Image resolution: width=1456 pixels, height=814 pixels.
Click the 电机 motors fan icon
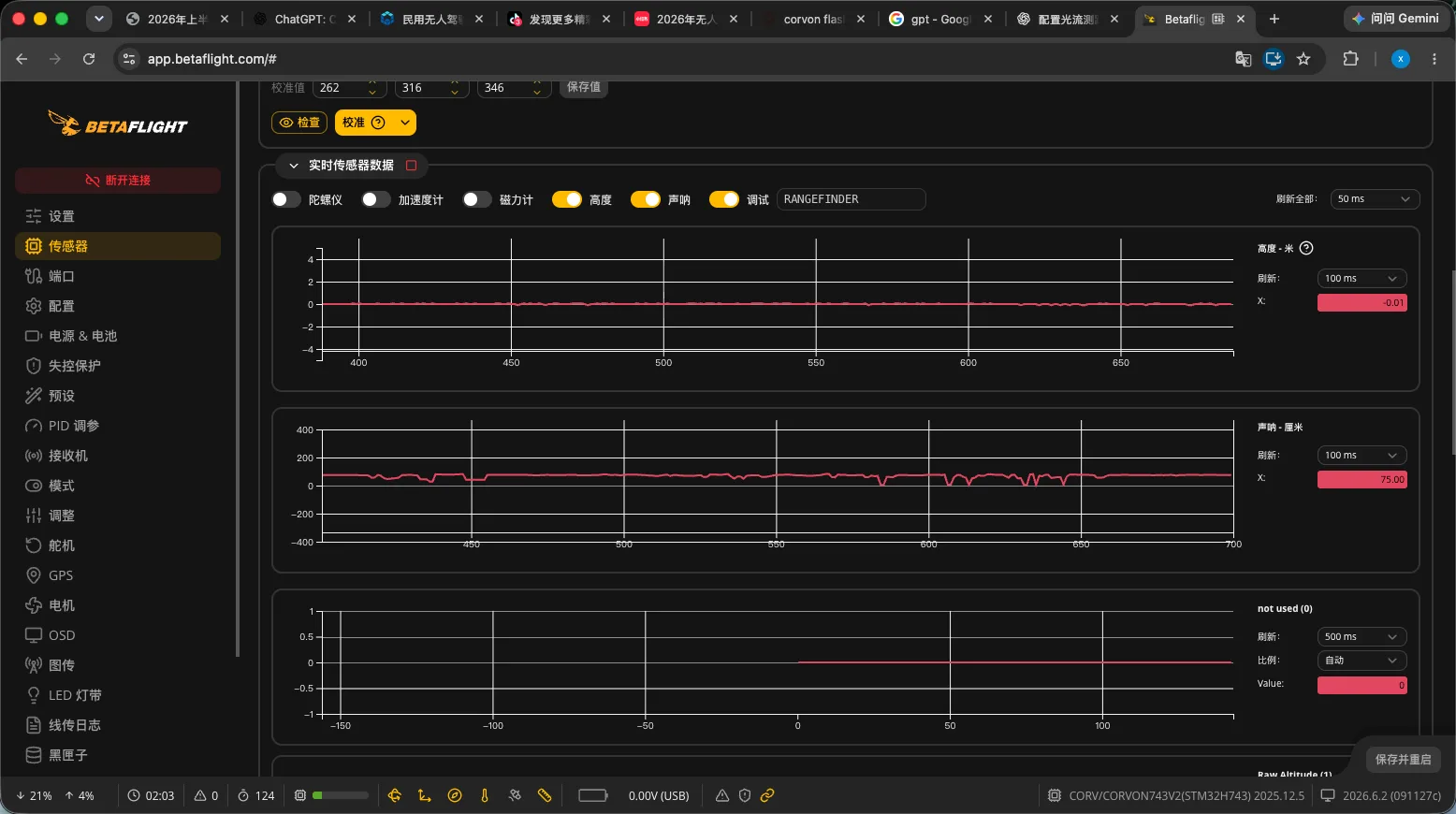pyautogui.click(x=34, y=605)
